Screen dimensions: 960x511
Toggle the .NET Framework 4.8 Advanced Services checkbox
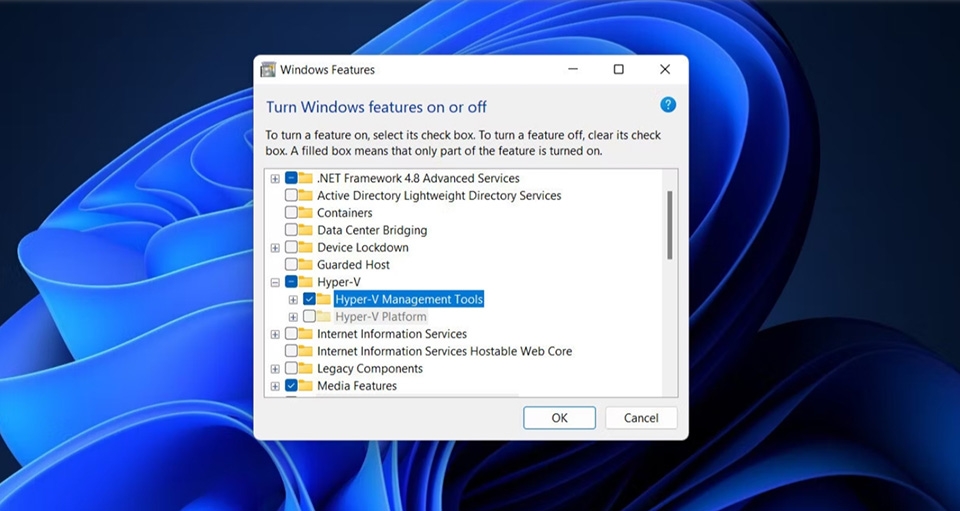(x=291, y=178)
